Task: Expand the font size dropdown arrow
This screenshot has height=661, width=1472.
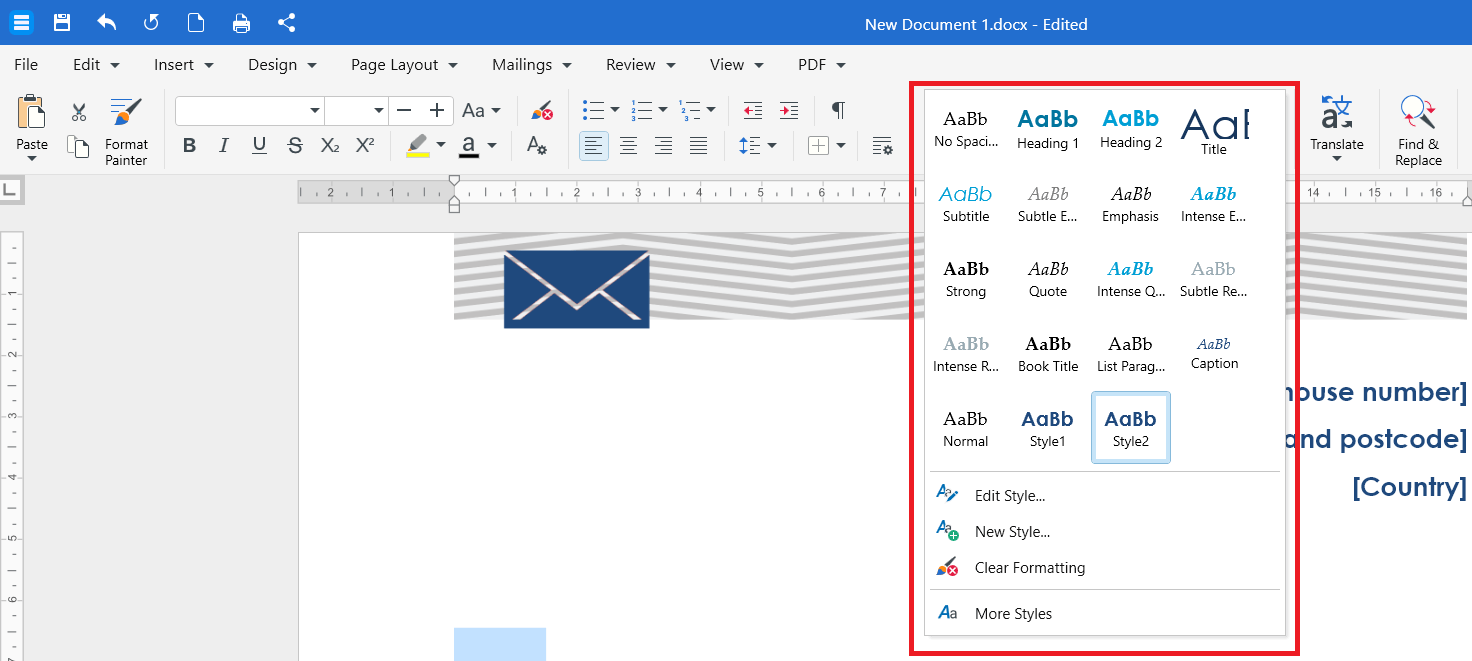Action: pyautogui.click(x=379, y=111)
